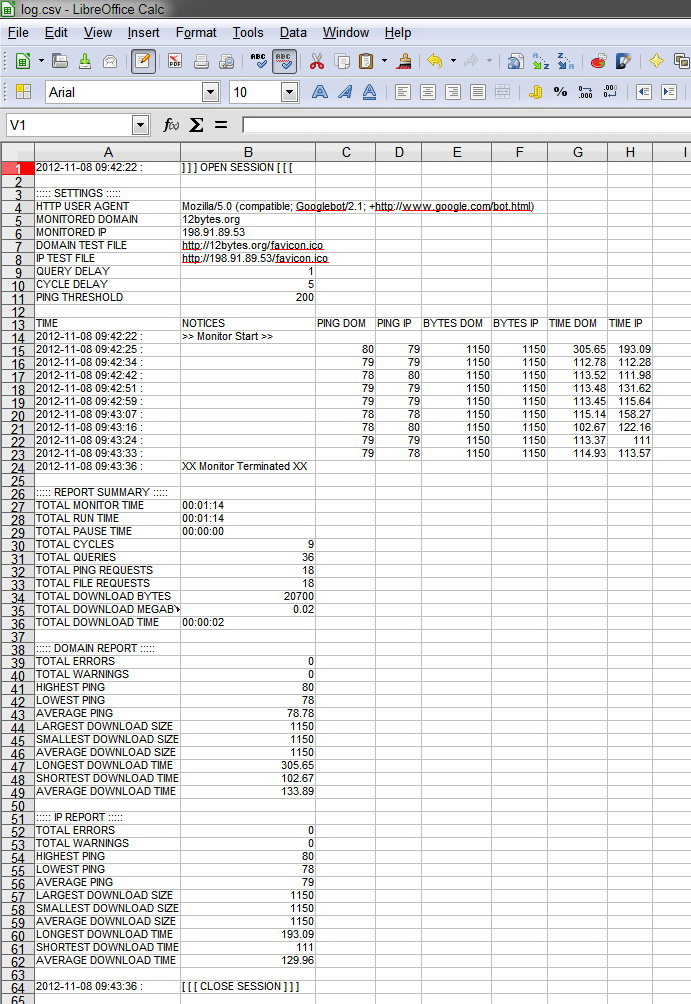Open the Window menu
Image resolution: width=691 pixels, height=1004 pixels.
[346, 33]
